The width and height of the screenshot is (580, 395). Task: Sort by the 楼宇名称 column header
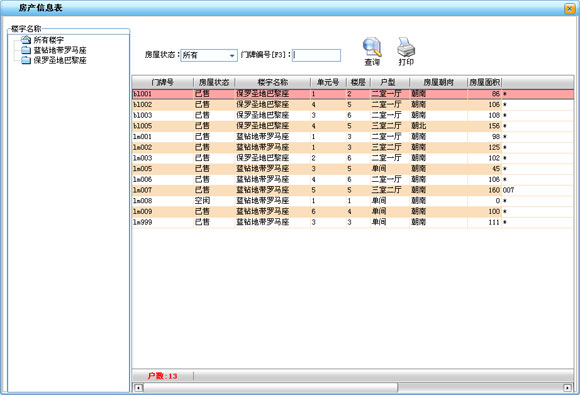pos(273,82)
